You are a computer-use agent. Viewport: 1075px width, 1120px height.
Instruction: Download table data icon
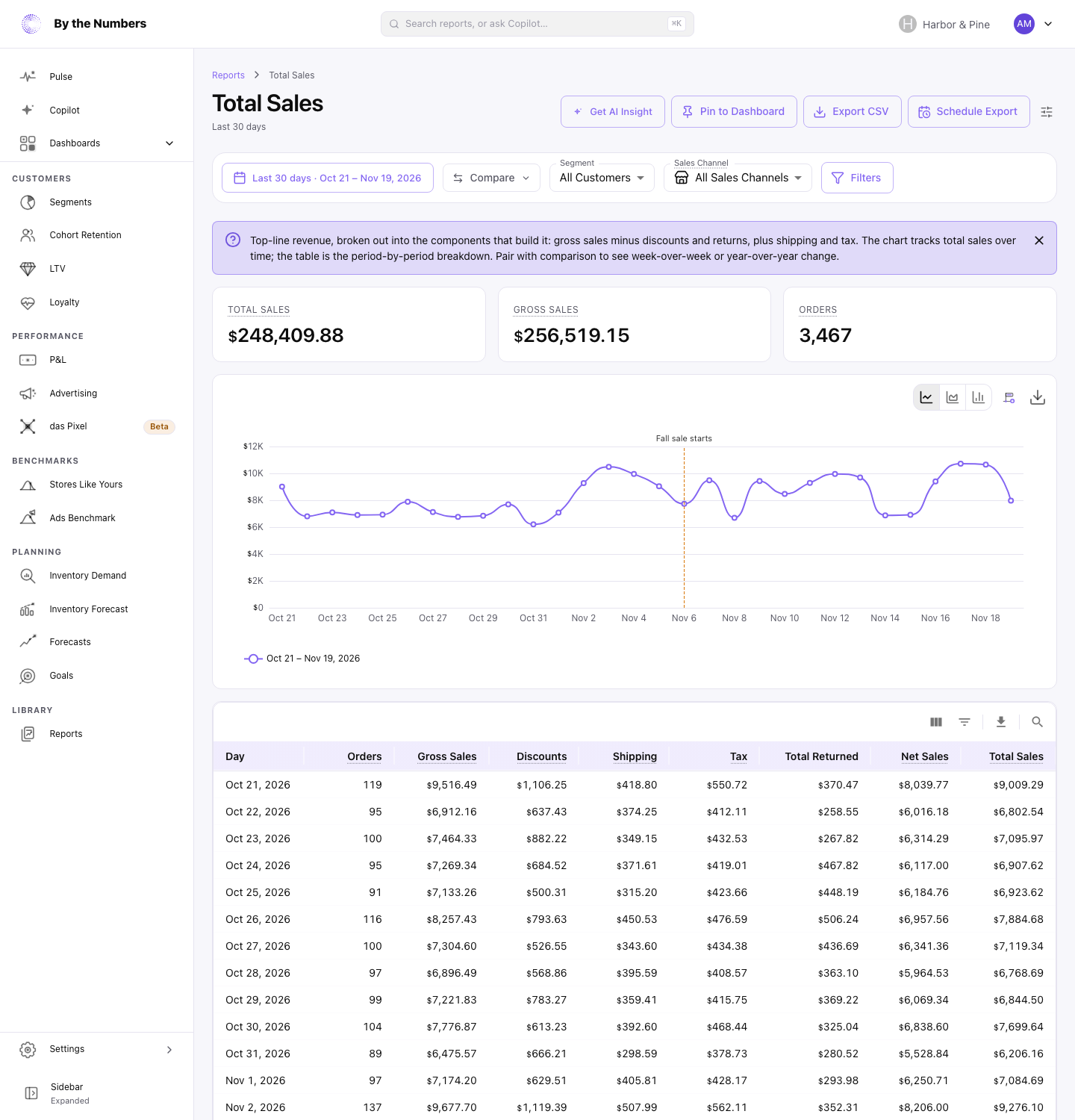point(1001,722)
